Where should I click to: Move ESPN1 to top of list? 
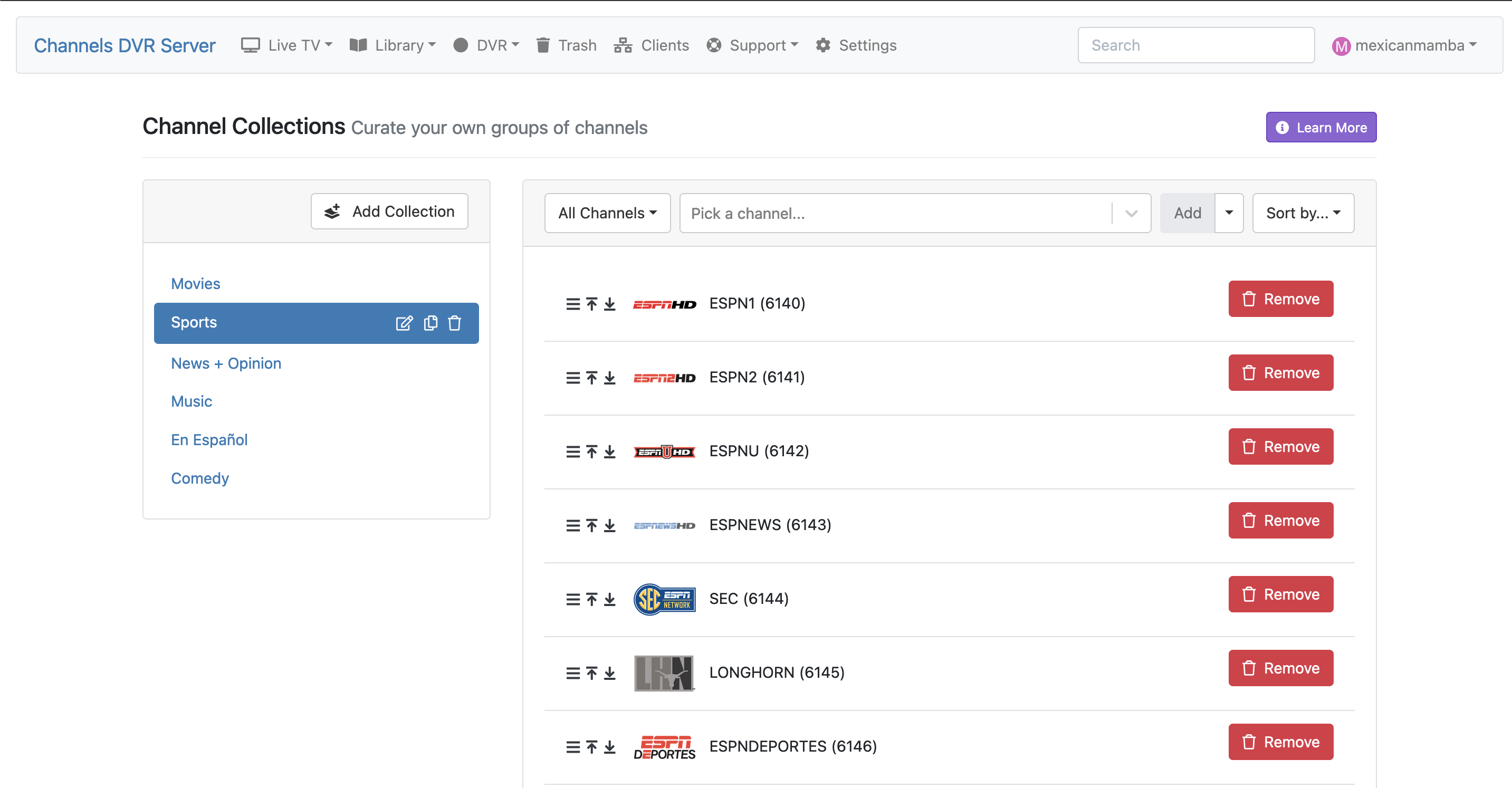click(x=591, y=304)
